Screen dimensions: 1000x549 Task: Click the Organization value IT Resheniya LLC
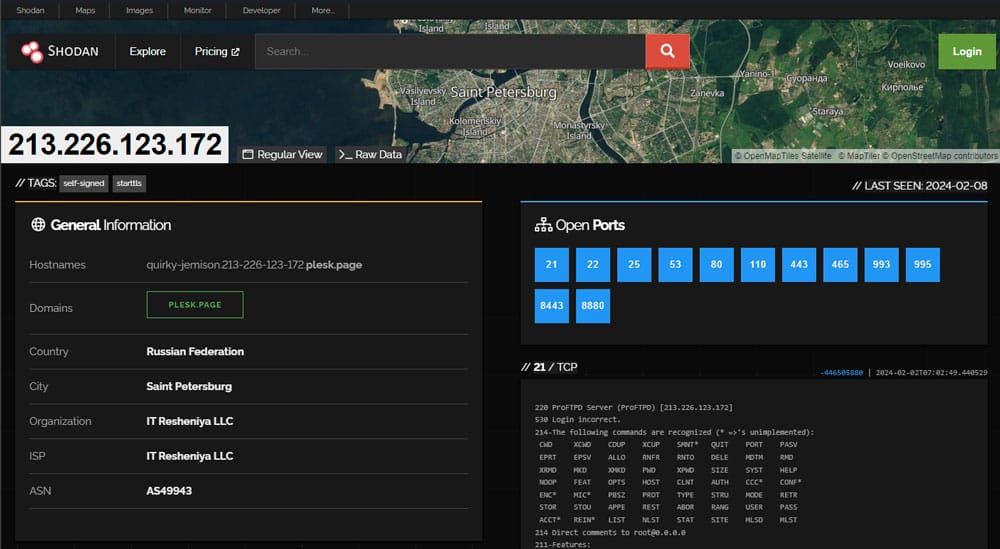pos(189,421)
